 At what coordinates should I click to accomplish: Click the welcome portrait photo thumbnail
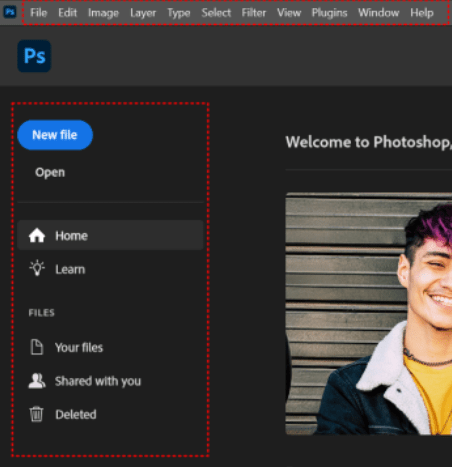click(369, 314)
